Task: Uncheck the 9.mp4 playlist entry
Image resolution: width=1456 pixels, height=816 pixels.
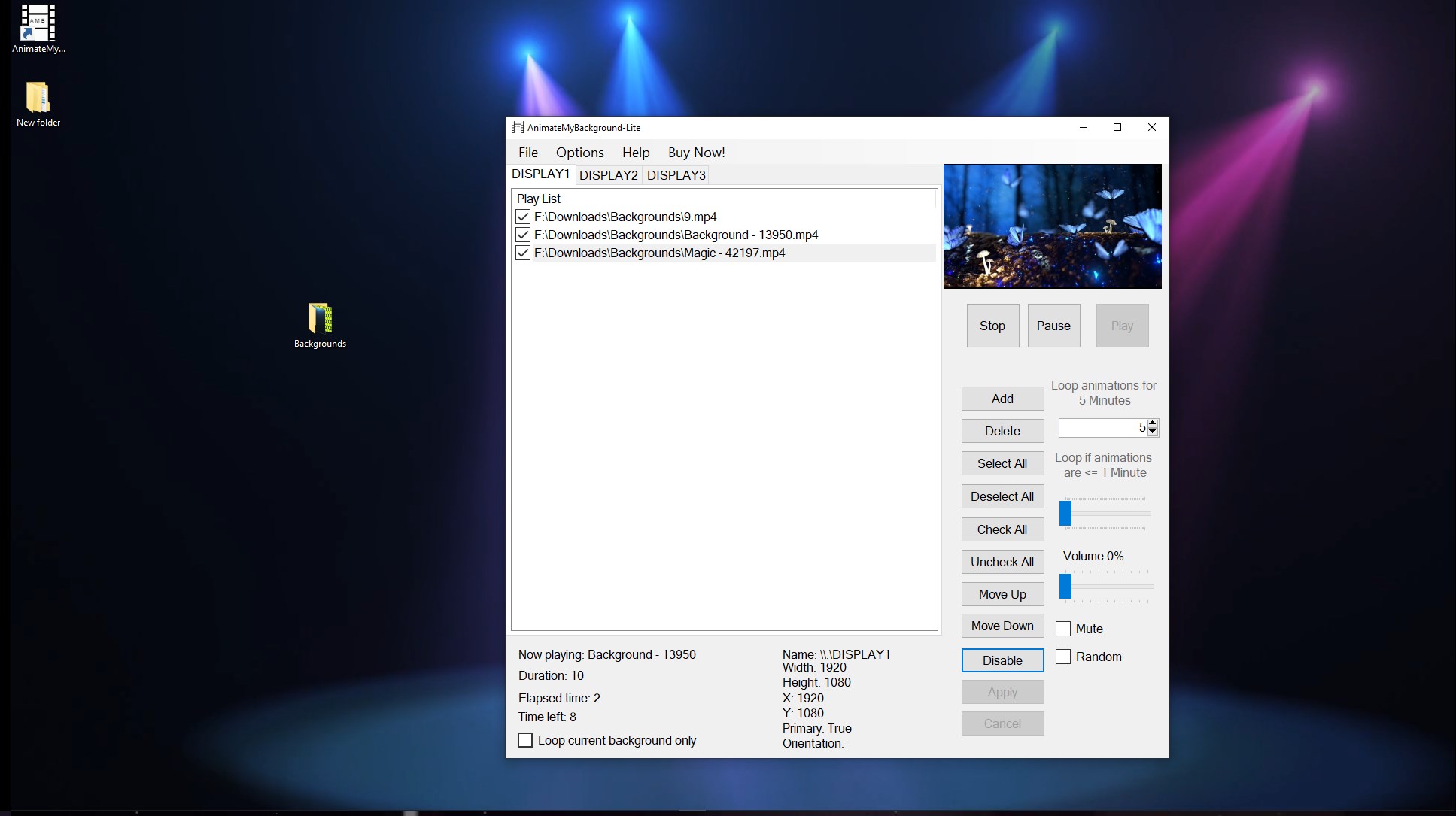Action: point(523,217)
